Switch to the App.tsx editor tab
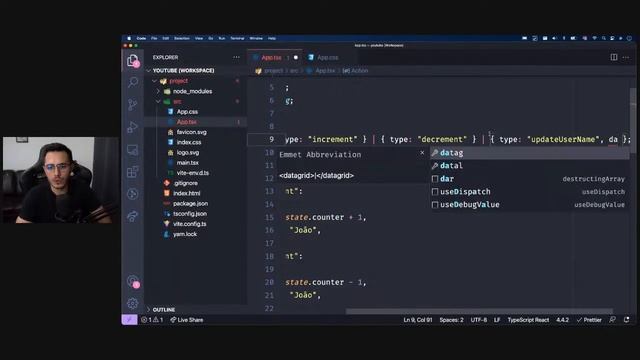This screenshot has width=640, height=360. [x=276, y=58]
